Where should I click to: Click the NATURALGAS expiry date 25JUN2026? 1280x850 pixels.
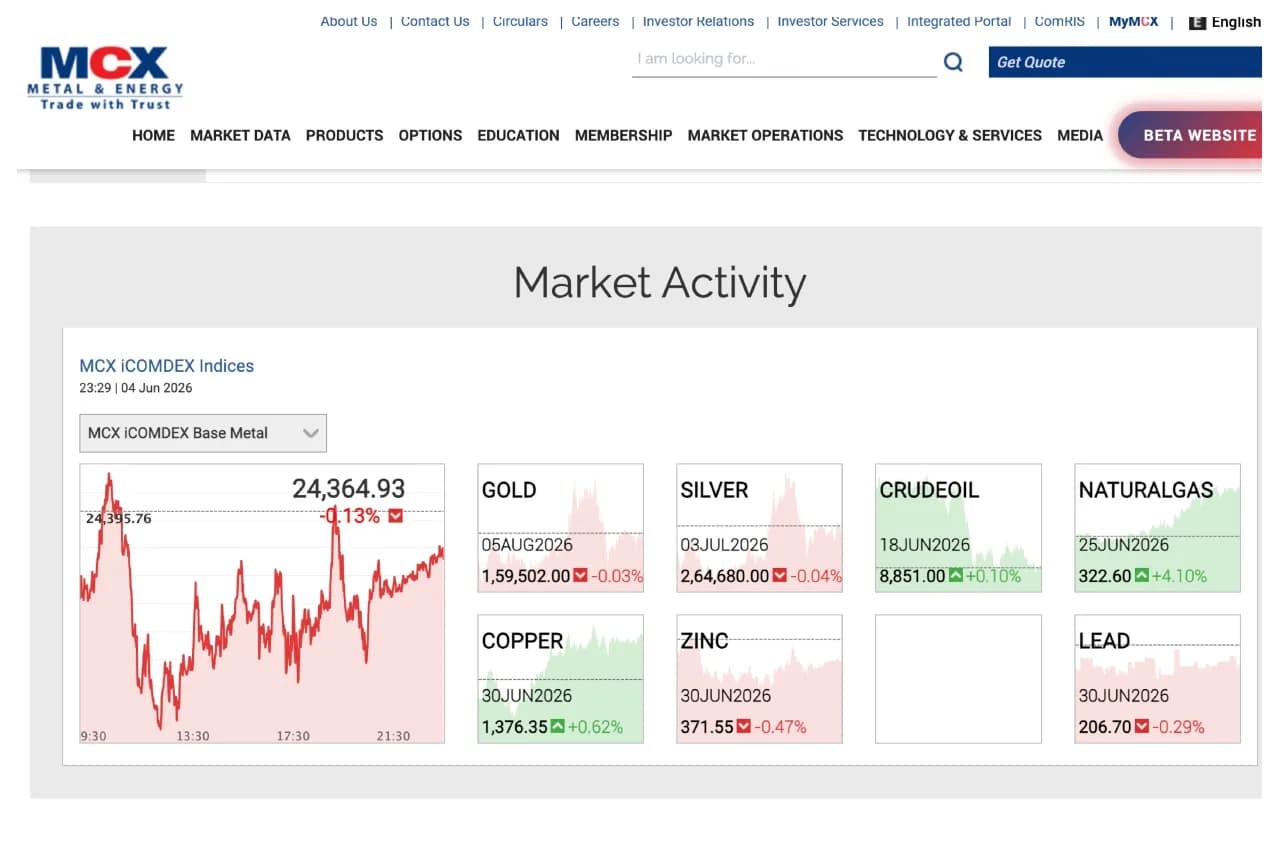[1124, 545]
